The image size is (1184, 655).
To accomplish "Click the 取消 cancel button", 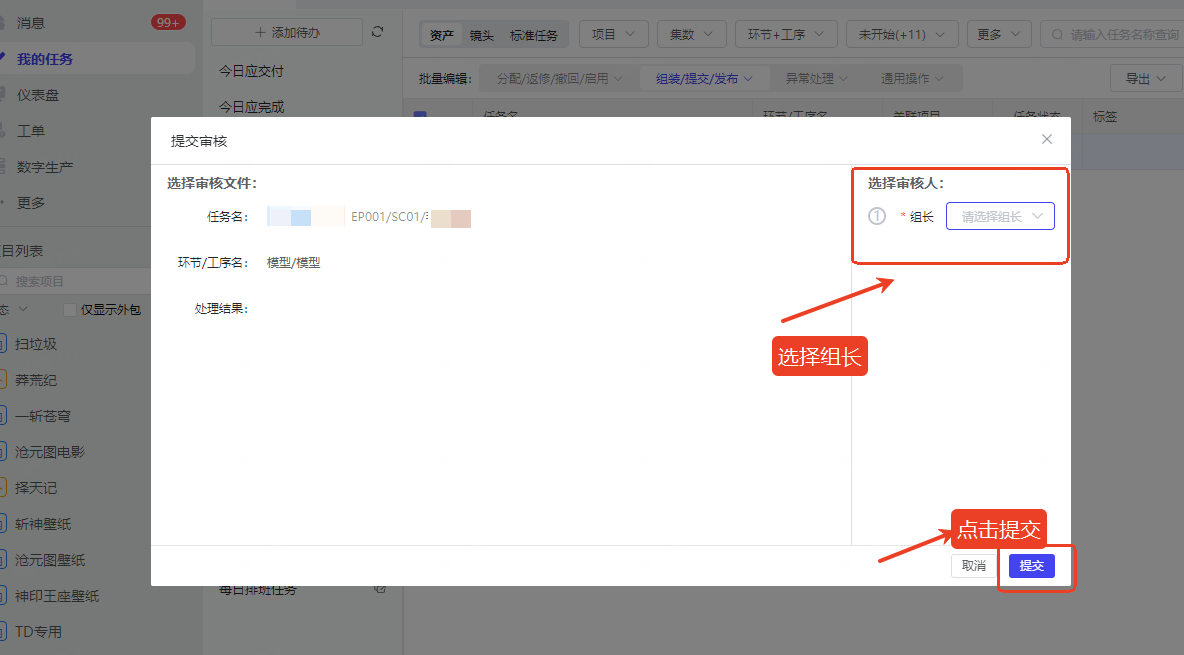I will pyautogui.click(x=973, y=566).
